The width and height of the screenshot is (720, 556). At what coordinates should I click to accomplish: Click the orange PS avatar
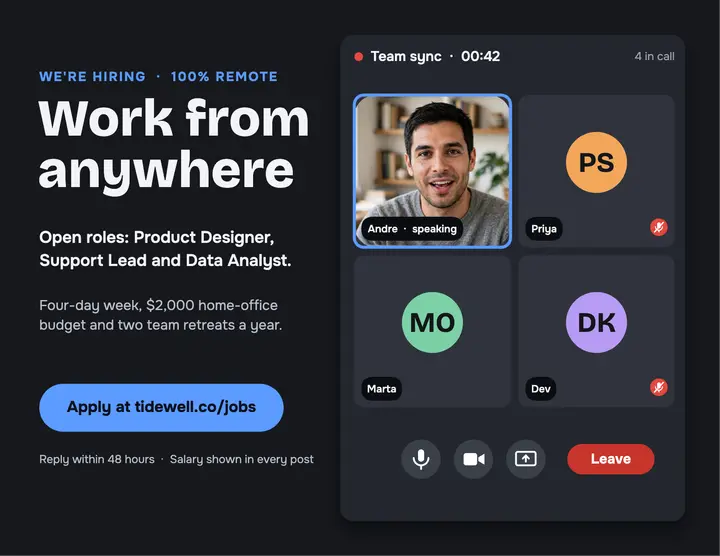tap(596, 162)
